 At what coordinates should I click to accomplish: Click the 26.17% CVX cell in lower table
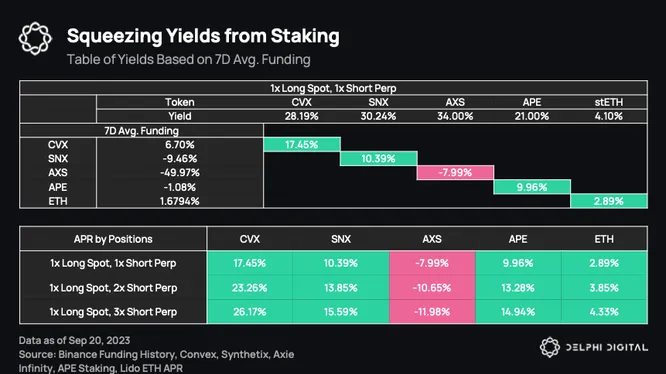click(249, 312)
